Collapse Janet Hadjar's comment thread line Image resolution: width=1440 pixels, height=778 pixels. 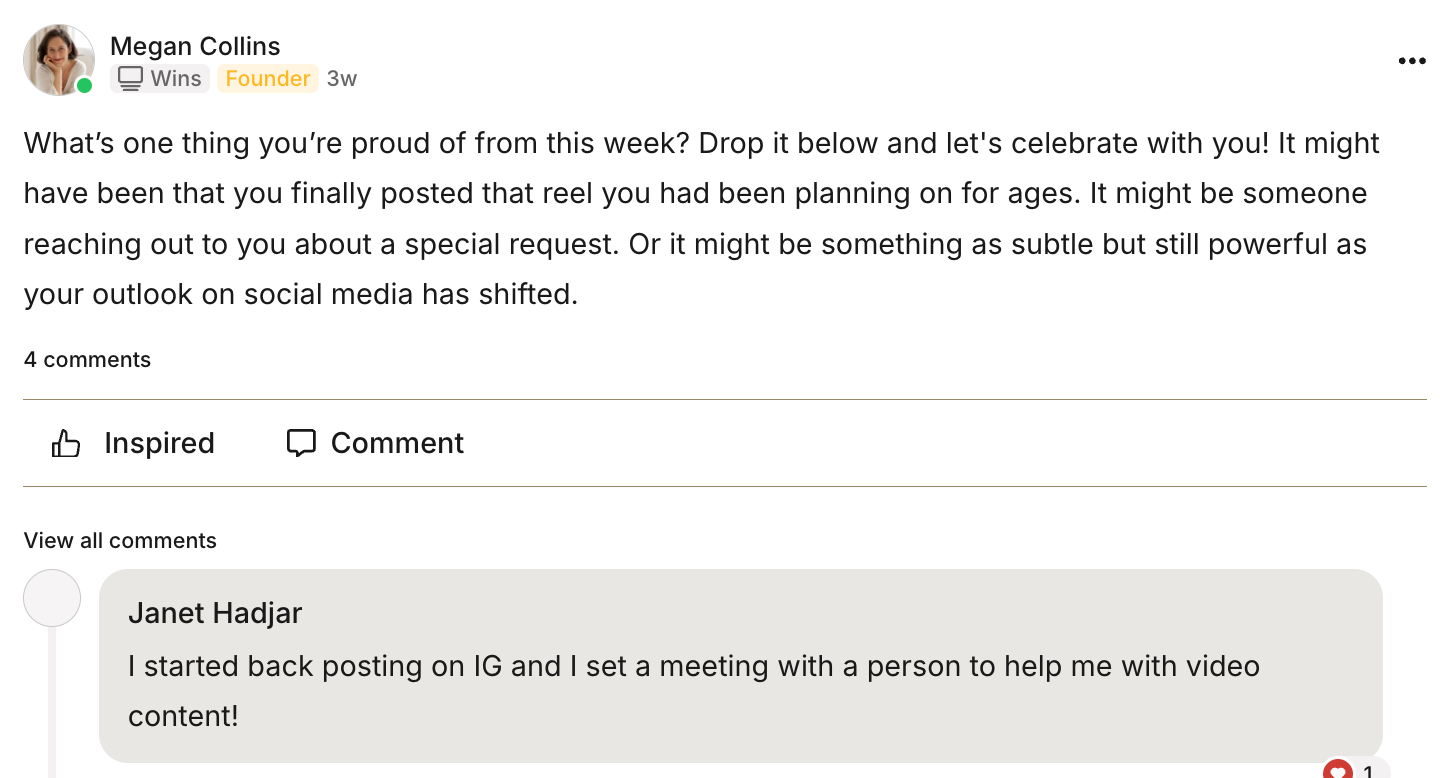[52, 700]
